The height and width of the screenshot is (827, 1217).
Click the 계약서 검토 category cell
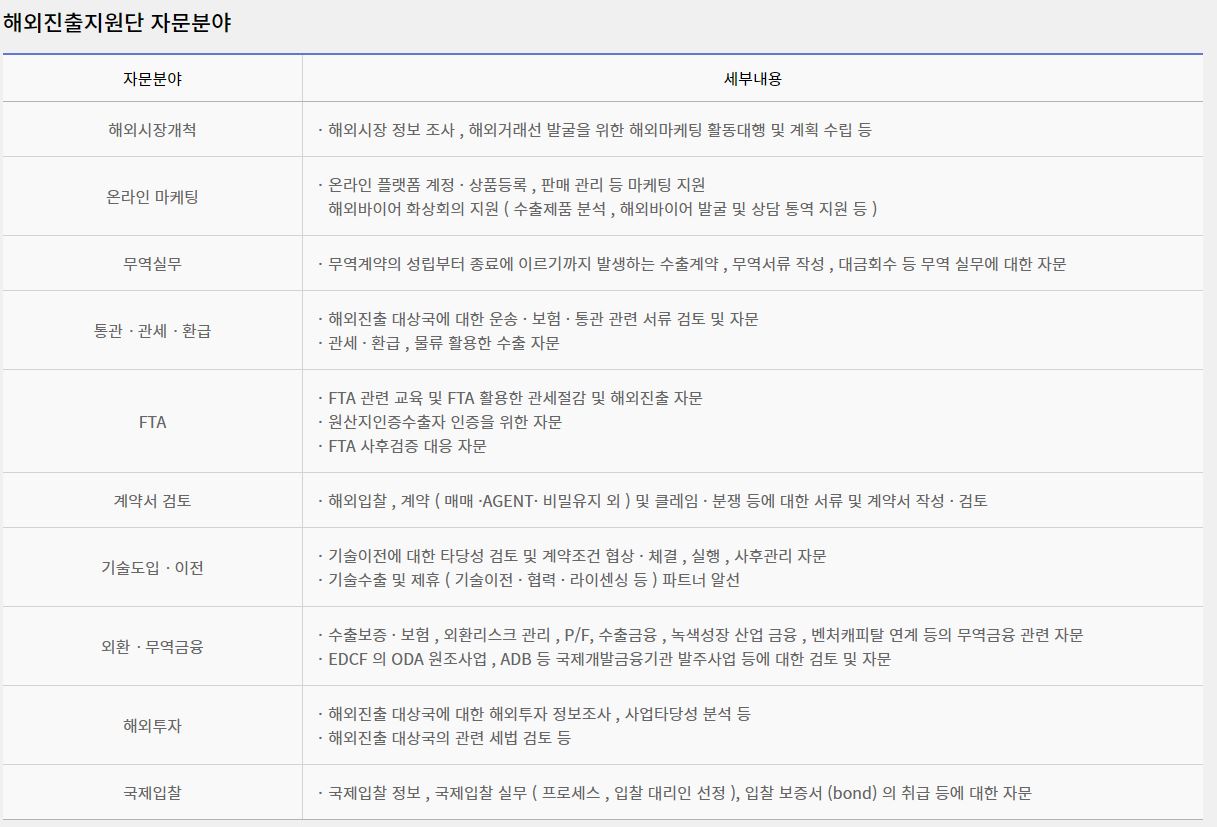pyautogui.click(x=152, y=500)
